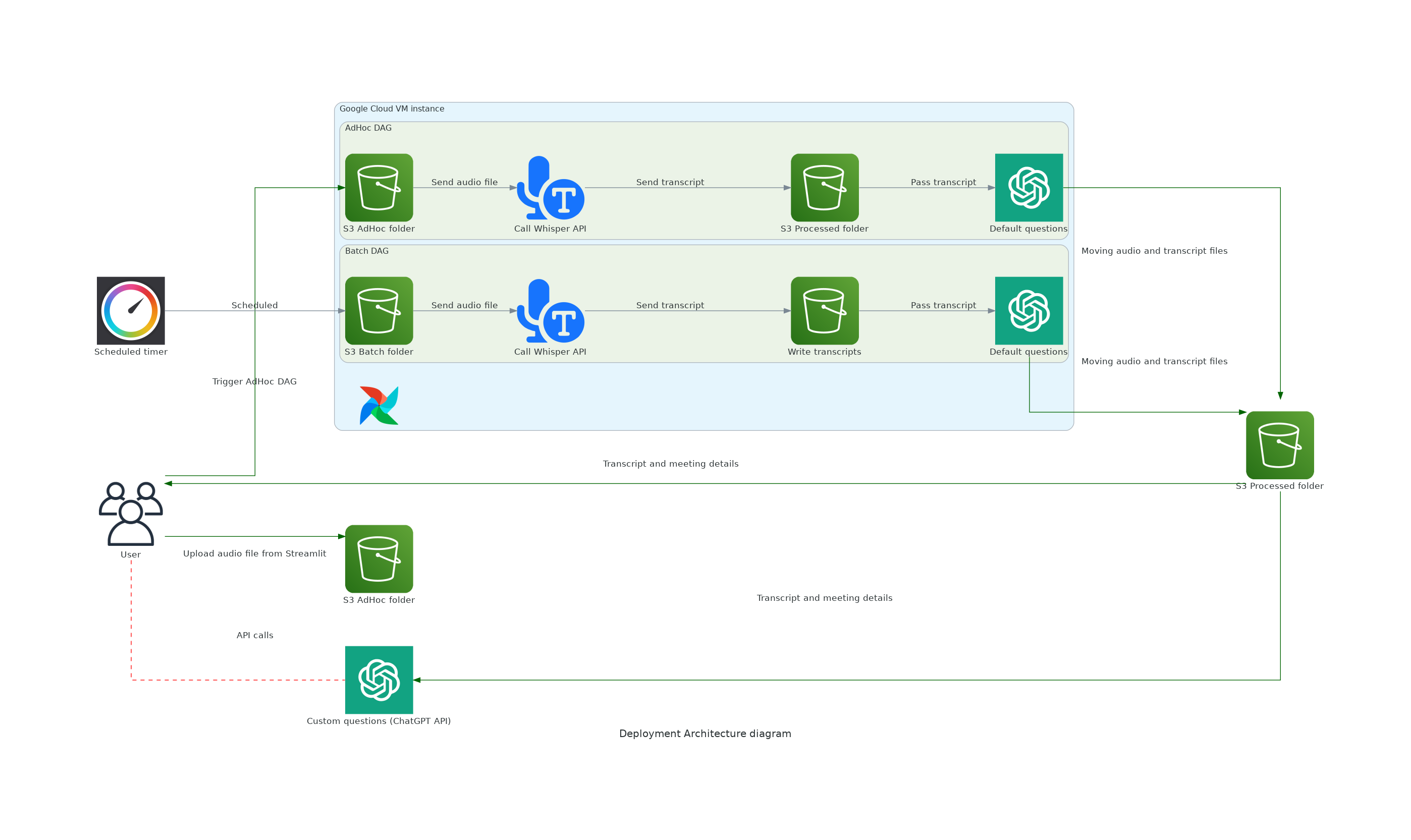Click the Google Cloud VM instance label
Screen dimensions: 1411x840
click(x=392, y=108)
